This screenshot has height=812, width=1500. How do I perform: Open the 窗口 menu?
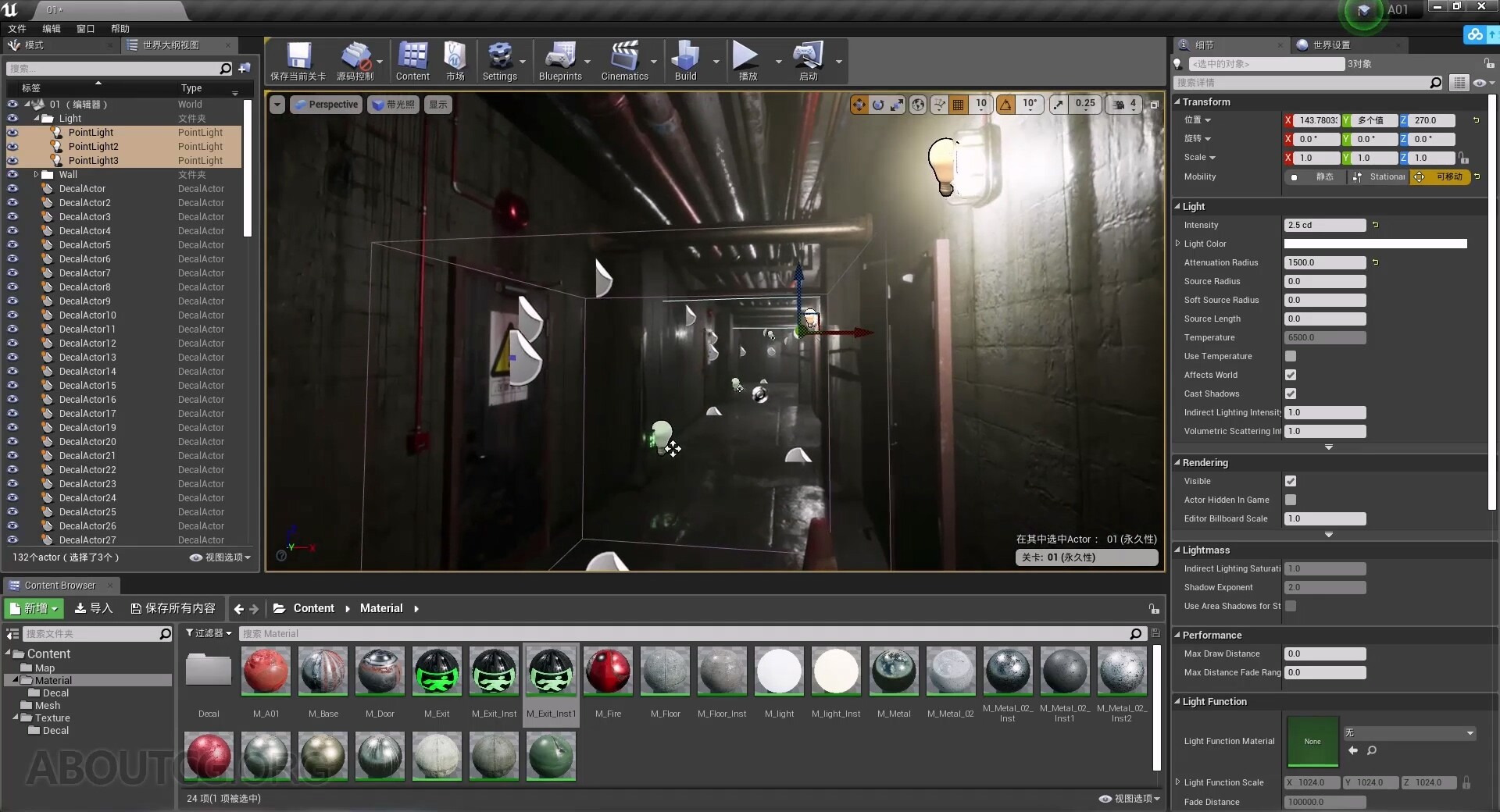point(85,28)
